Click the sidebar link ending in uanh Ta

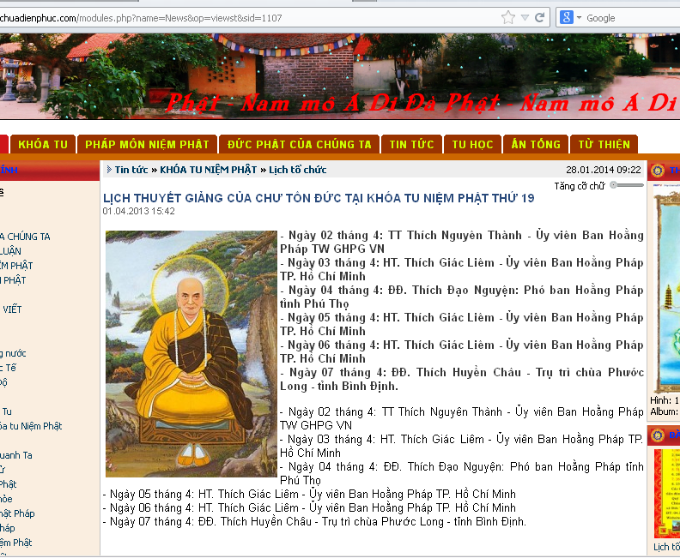[16, 455]
